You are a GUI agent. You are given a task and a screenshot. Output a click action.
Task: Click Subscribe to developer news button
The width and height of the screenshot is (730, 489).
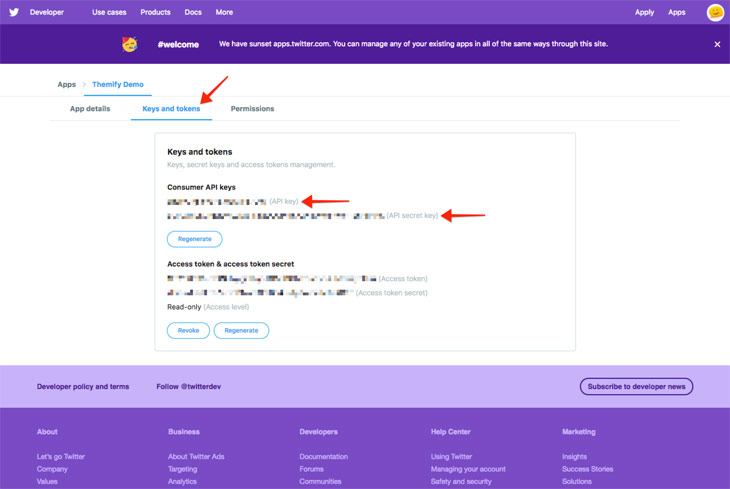(x=636, y=387)
